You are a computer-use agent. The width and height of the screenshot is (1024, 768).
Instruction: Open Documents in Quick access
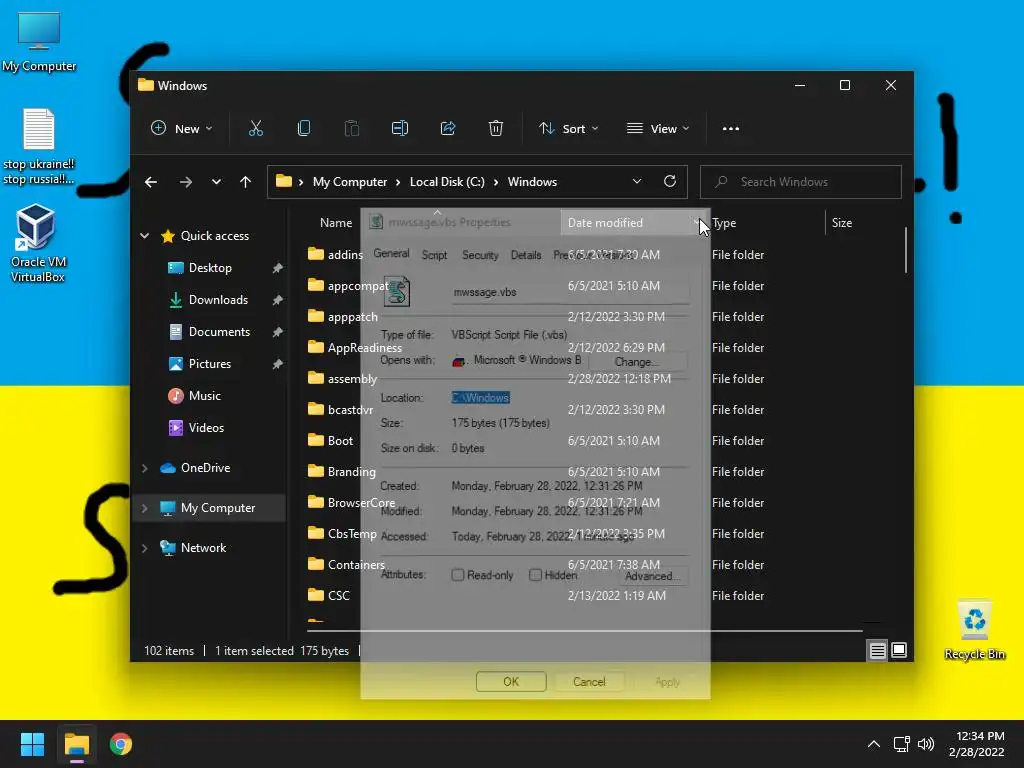219,332
